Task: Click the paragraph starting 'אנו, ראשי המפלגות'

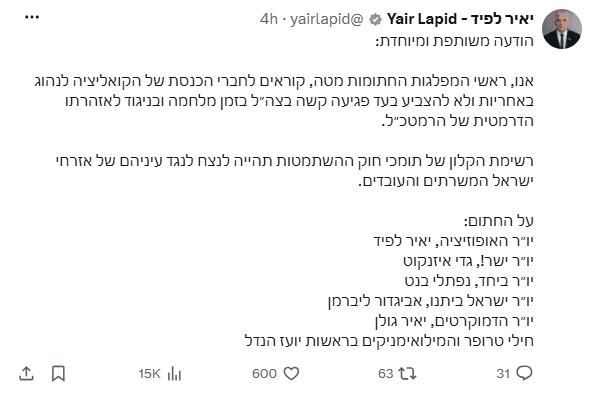Action: pyautogui.click(x=284, y=101)
